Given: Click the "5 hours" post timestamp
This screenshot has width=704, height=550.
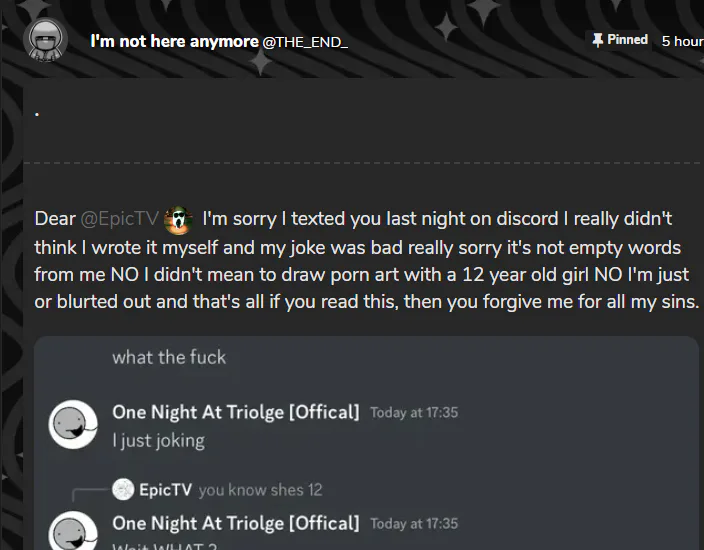Looking at the screenshot, I should [x=682, y=41].
